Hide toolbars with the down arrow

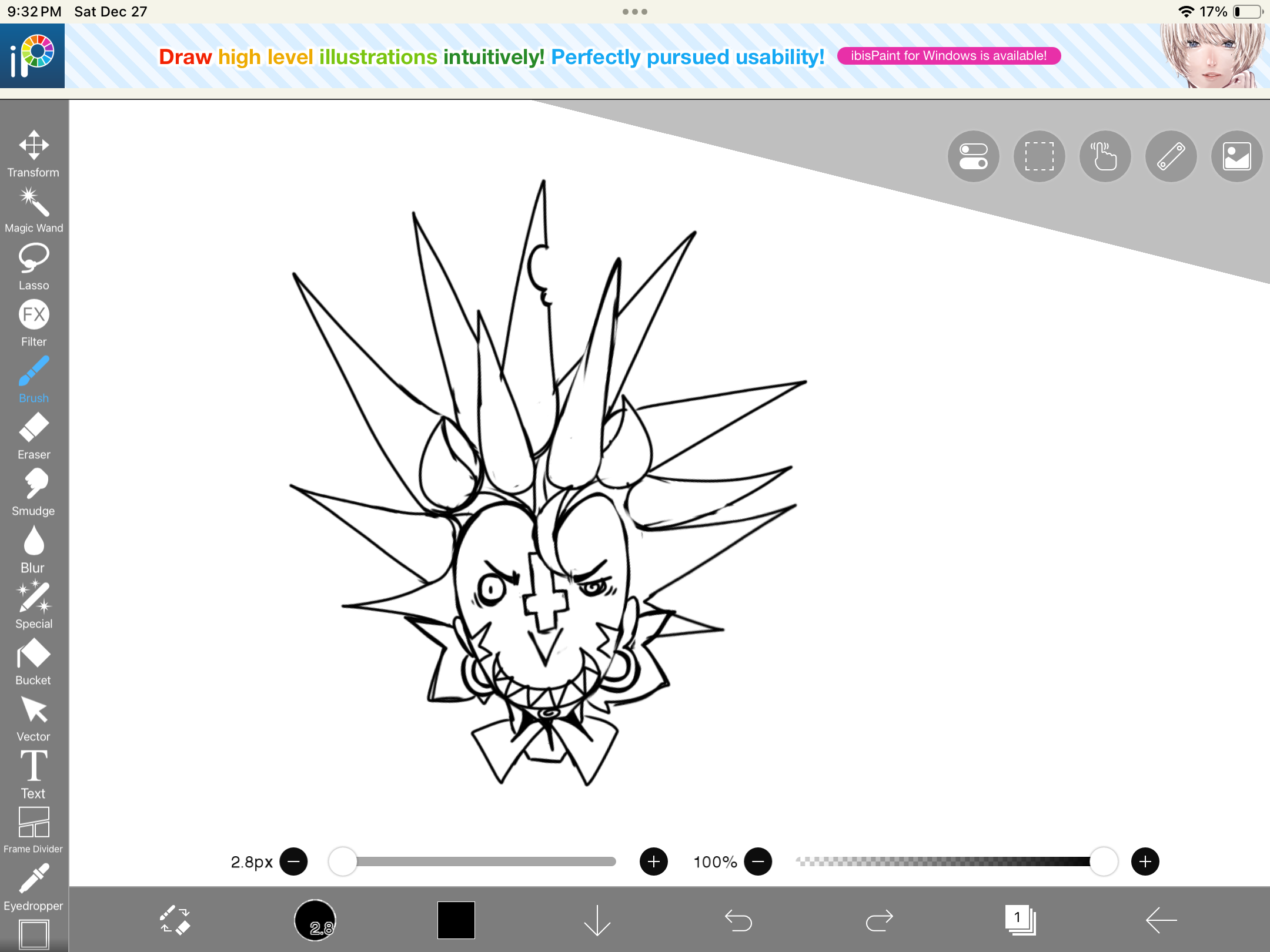pos(597,920)
